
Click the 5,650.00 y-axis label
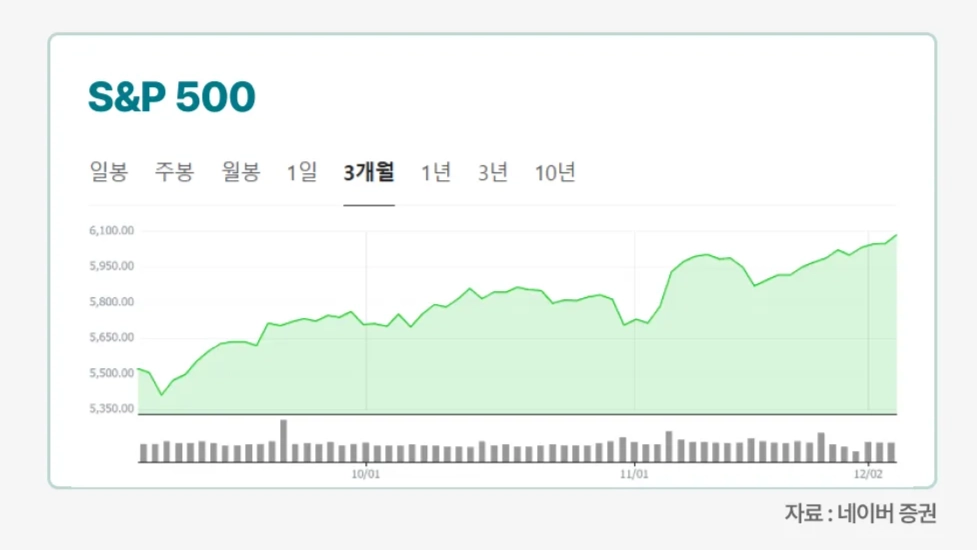click(x=111, y=337)
